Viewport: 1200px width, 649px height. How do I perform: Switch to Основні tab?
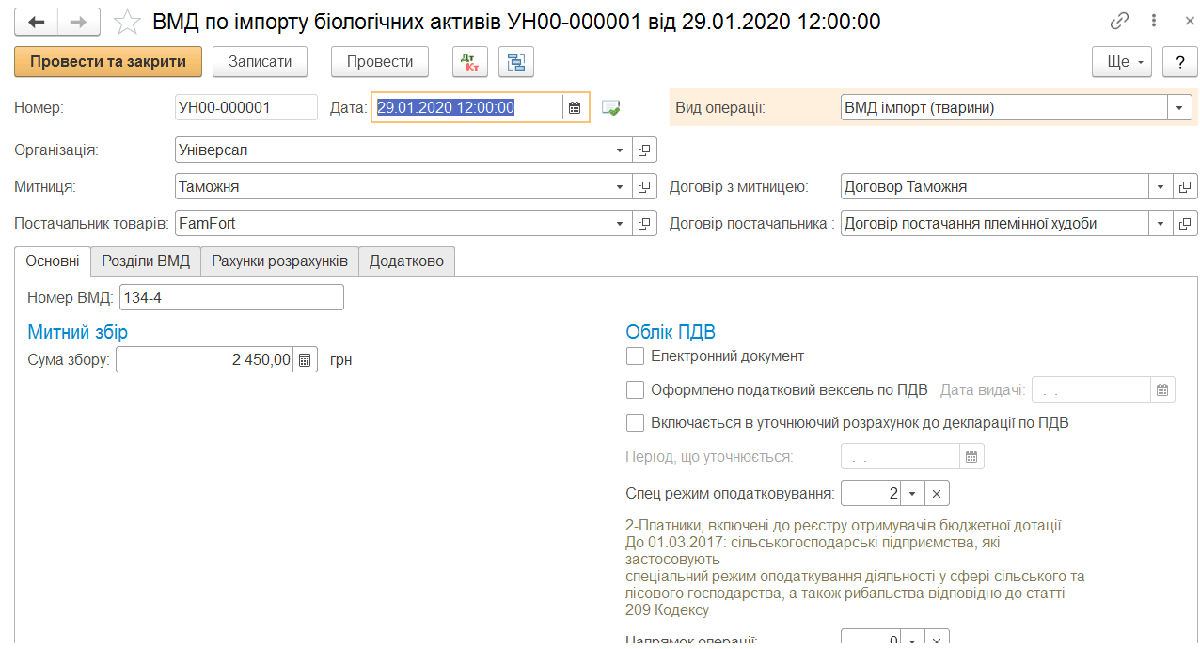click(53, 261)
